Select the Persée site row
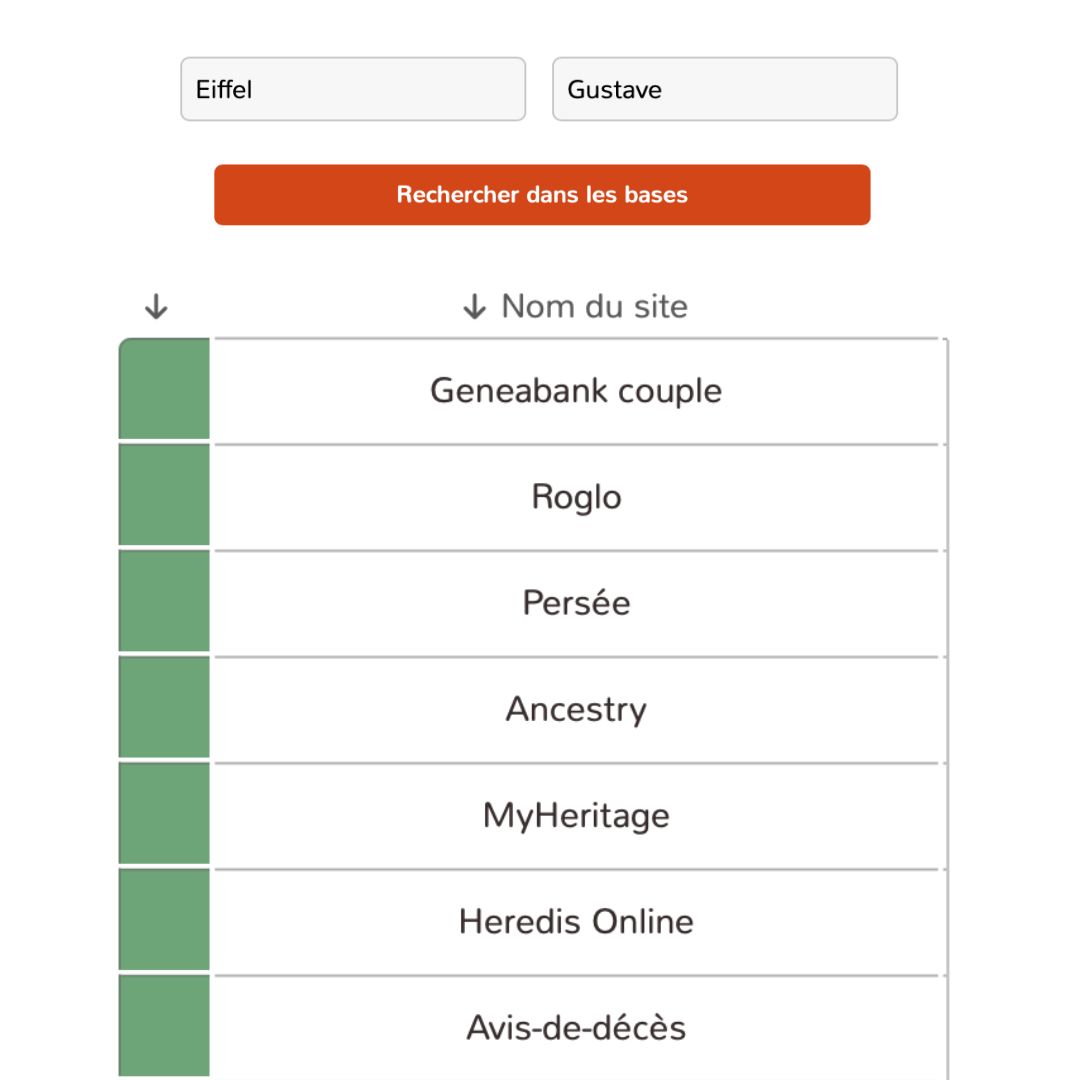The width and height of the screenshot is (1080, 1080). 576,603
